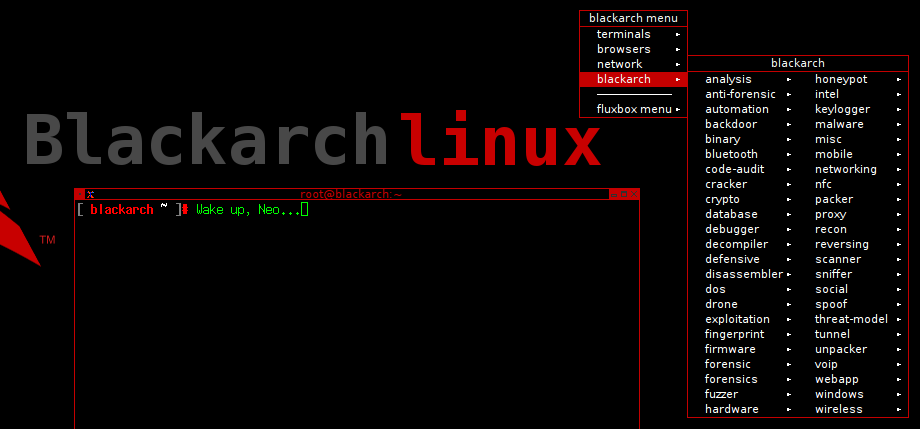Open the scanner submenu

coord(853,259)
